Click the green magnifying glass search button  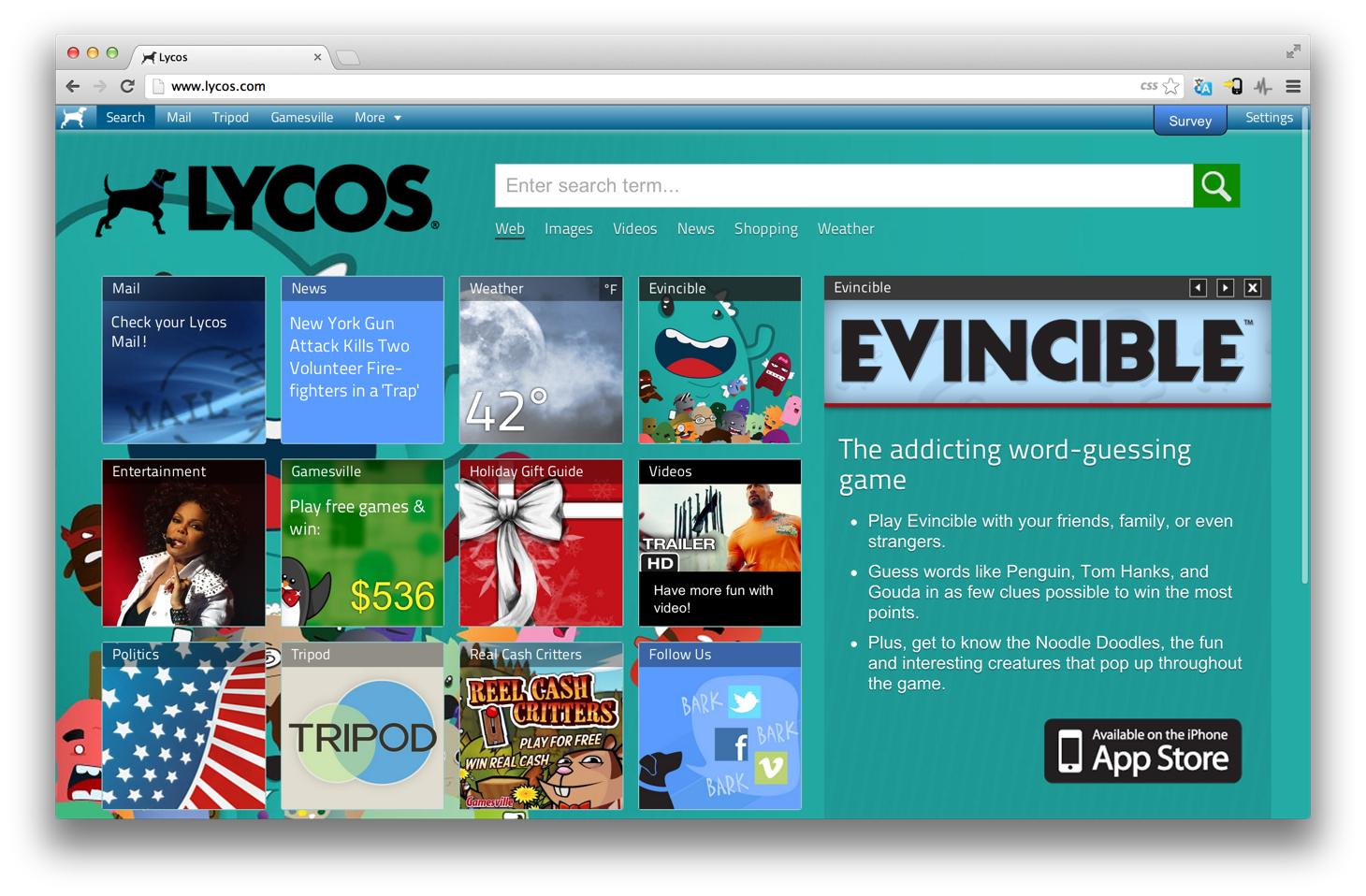tap(1215, 186)
